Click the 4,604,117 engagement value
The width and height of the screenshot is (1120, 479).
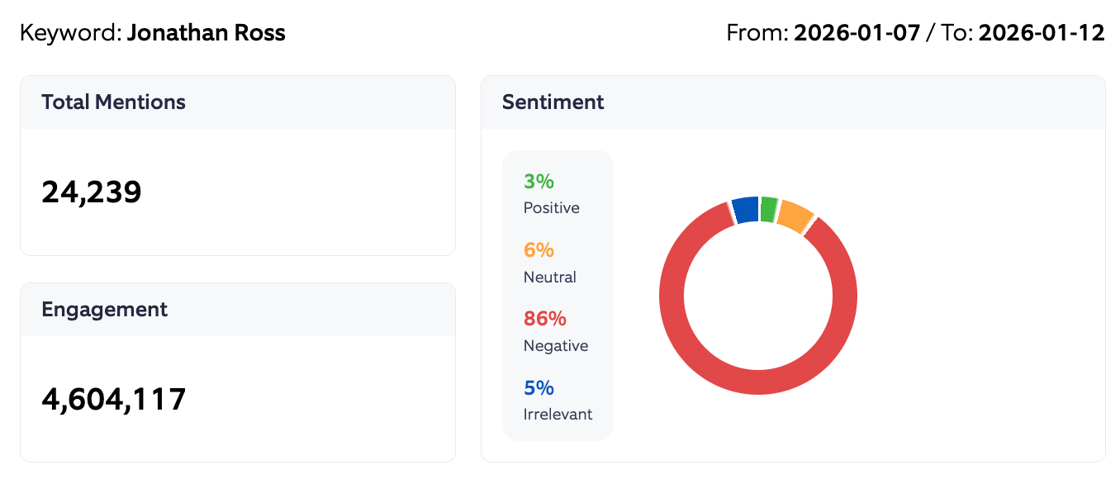(114, 399)
